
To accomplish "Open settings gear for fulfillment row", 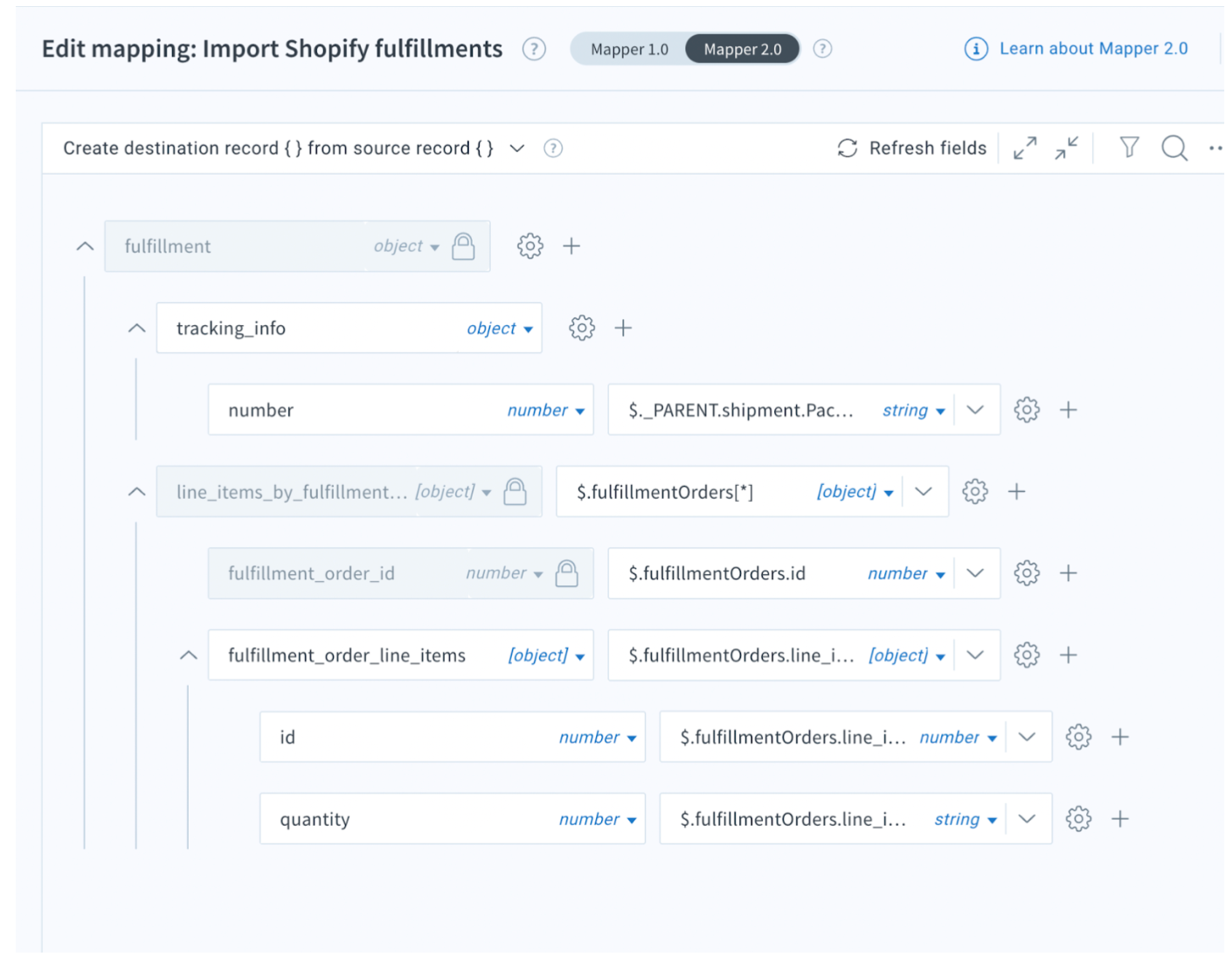I will 529,246.
